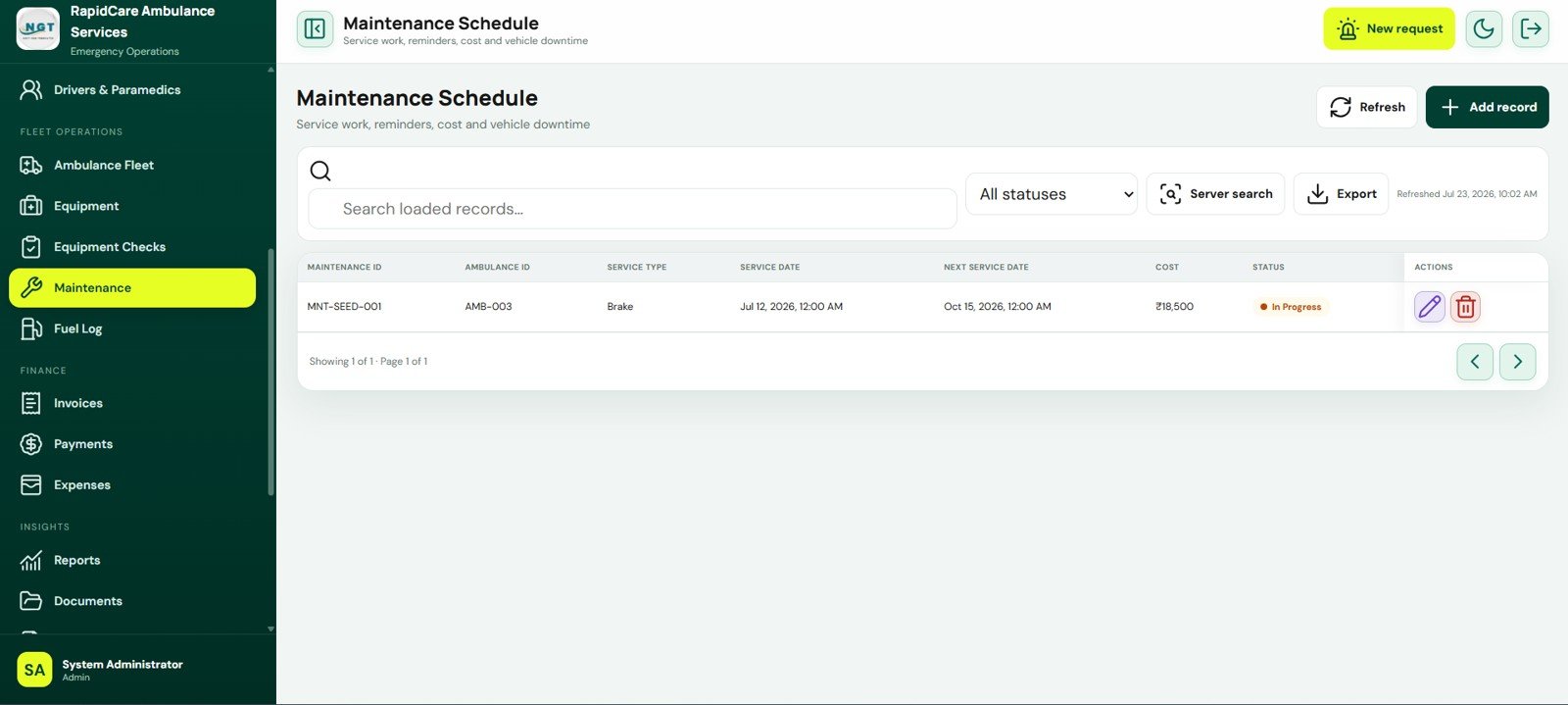The width and height of the screenshot is (1568, 705).
Task: Click the SA user avatar
Action: click(x=34, y=670)
